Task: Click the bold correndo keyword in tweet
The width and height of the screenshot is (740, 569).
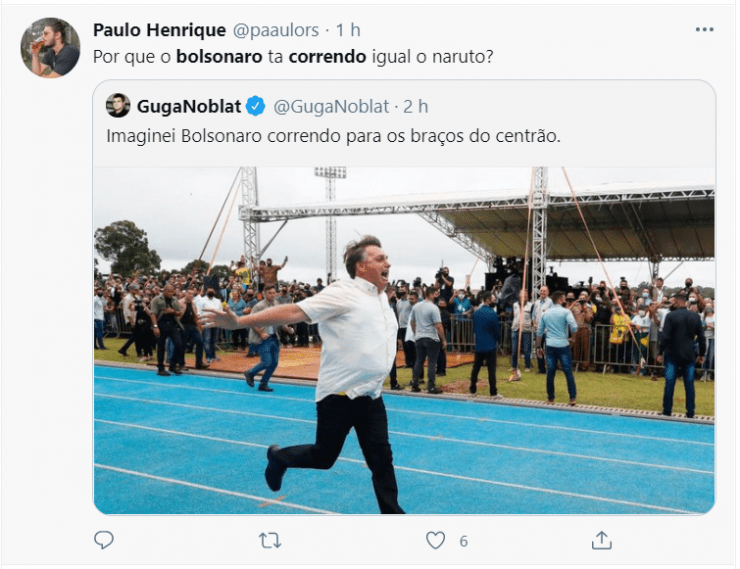Action: [x=327, y=57]
